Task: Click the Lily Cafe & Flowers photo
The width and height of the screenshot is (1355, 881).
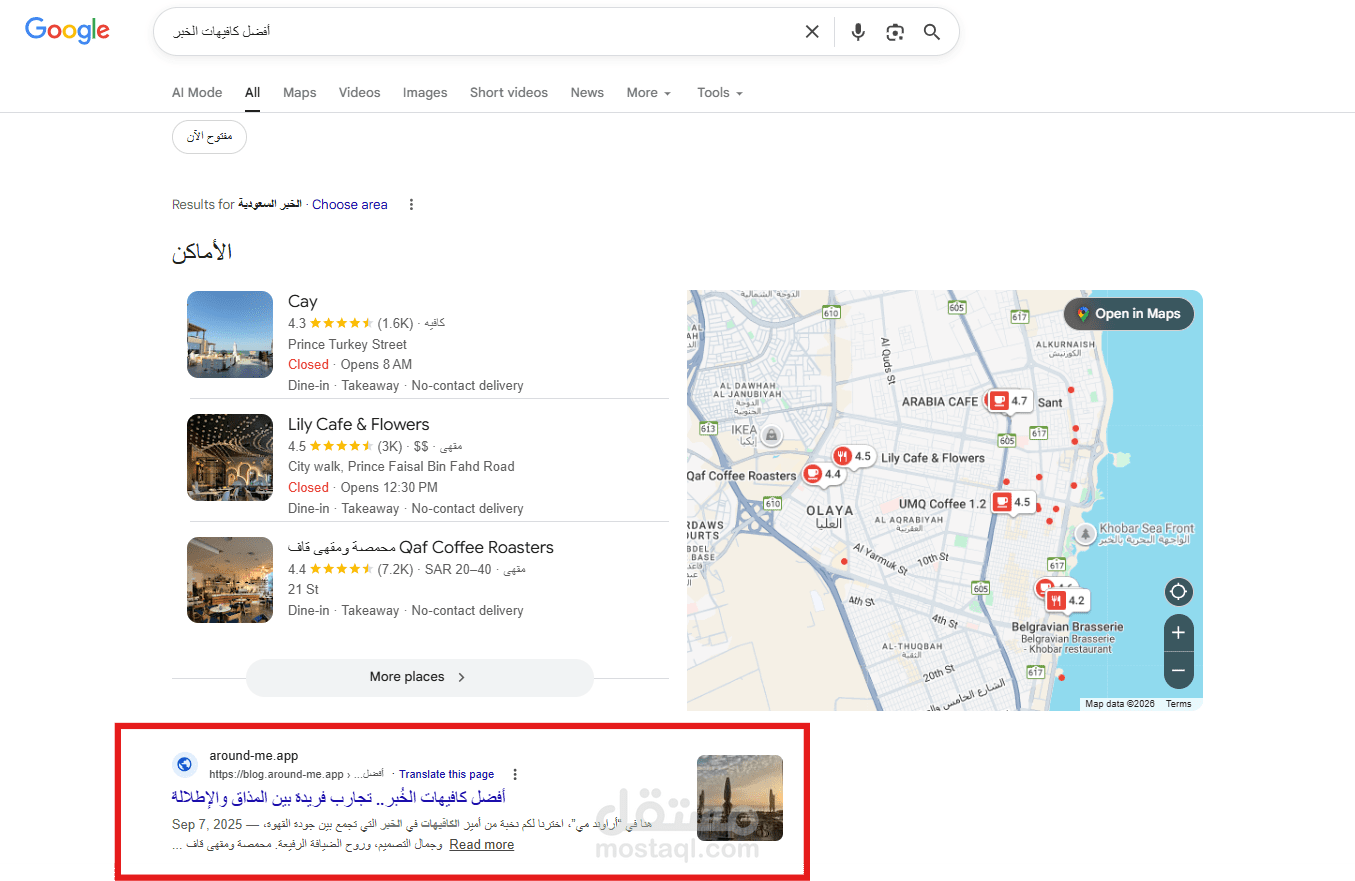Action: point(230,457)
